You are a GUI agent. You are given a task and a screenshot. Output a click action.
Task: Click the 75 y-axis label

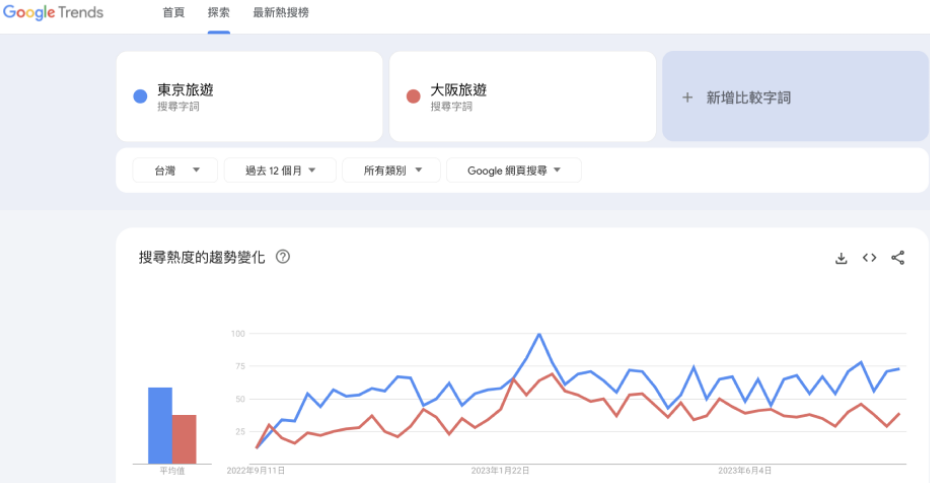pyautogui.click(x=240, y=366)
